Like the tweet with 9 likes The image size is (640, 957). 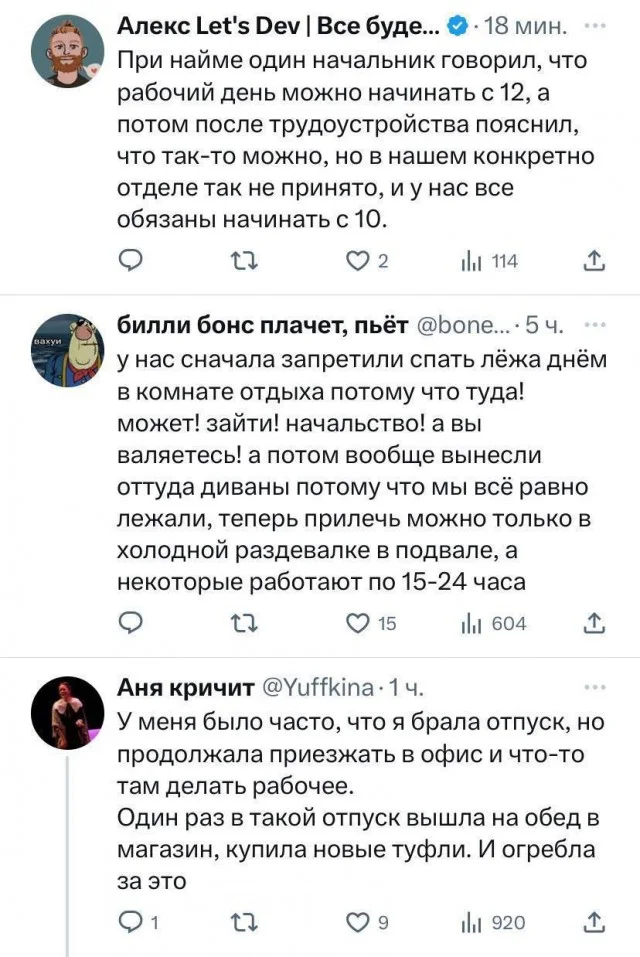pos(357,922)
